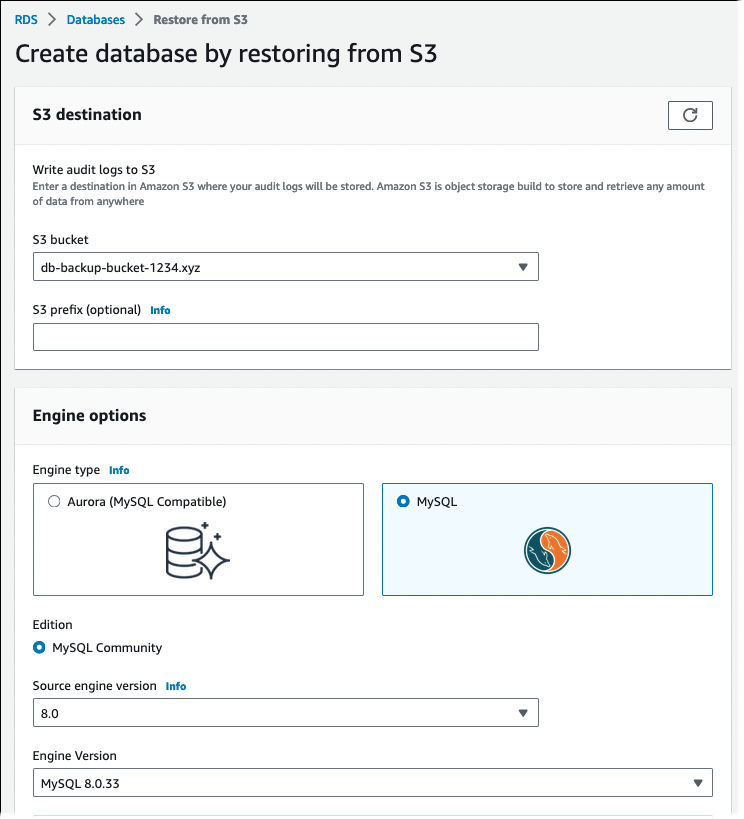Select the MySQL Community edition radio
Image resolution: width=744 pixels, height=819 pixels.
pyautogui.click(x=39, y=648)
